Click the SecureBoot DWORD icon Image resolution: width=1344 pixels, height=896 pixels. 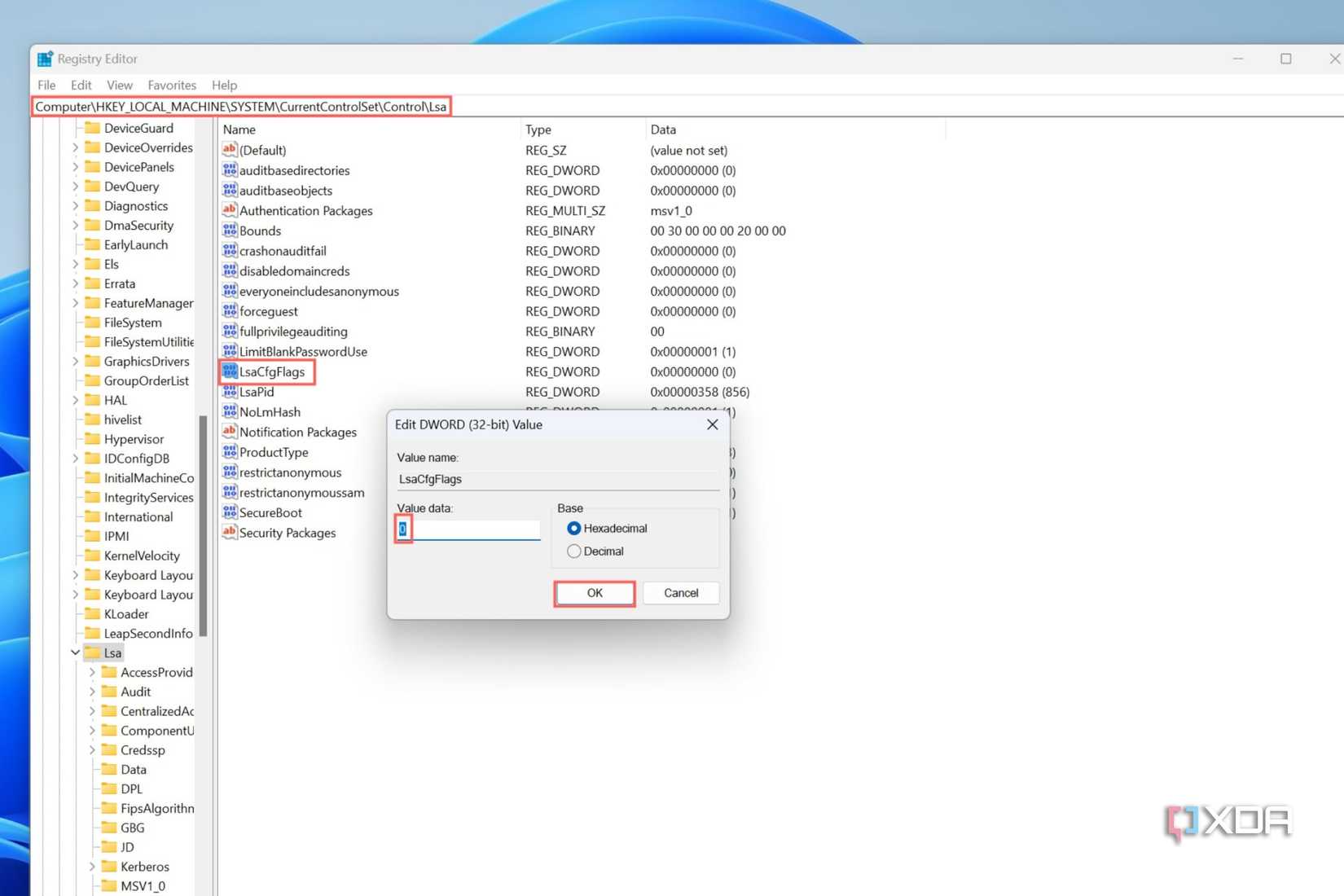(229, 512)
